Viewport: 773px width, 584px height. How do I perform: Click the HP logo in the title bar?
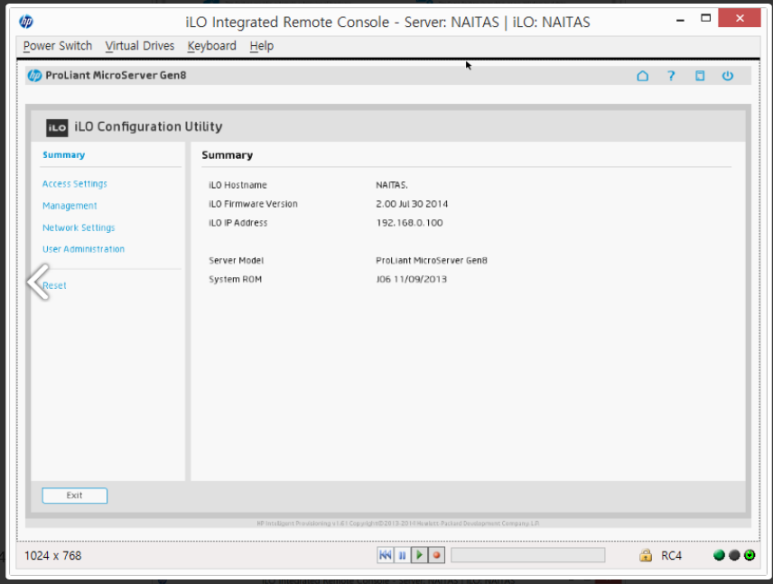coord(26,21)
